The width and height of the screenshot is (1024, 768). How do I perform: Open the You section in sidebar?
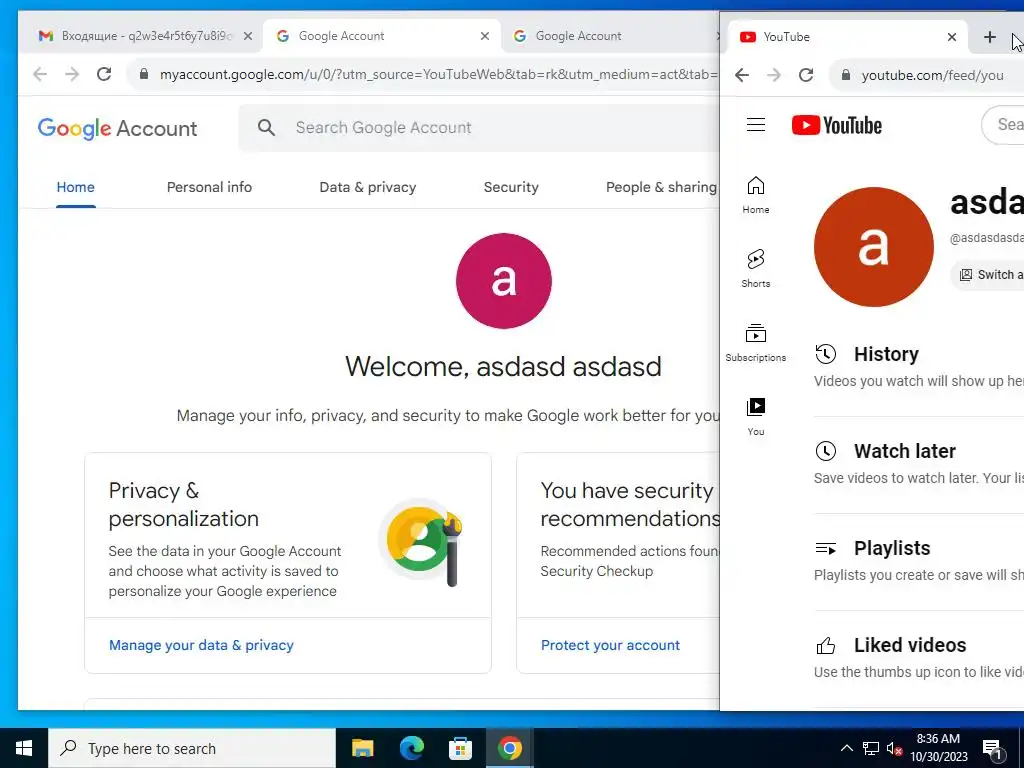pos(756,417)
